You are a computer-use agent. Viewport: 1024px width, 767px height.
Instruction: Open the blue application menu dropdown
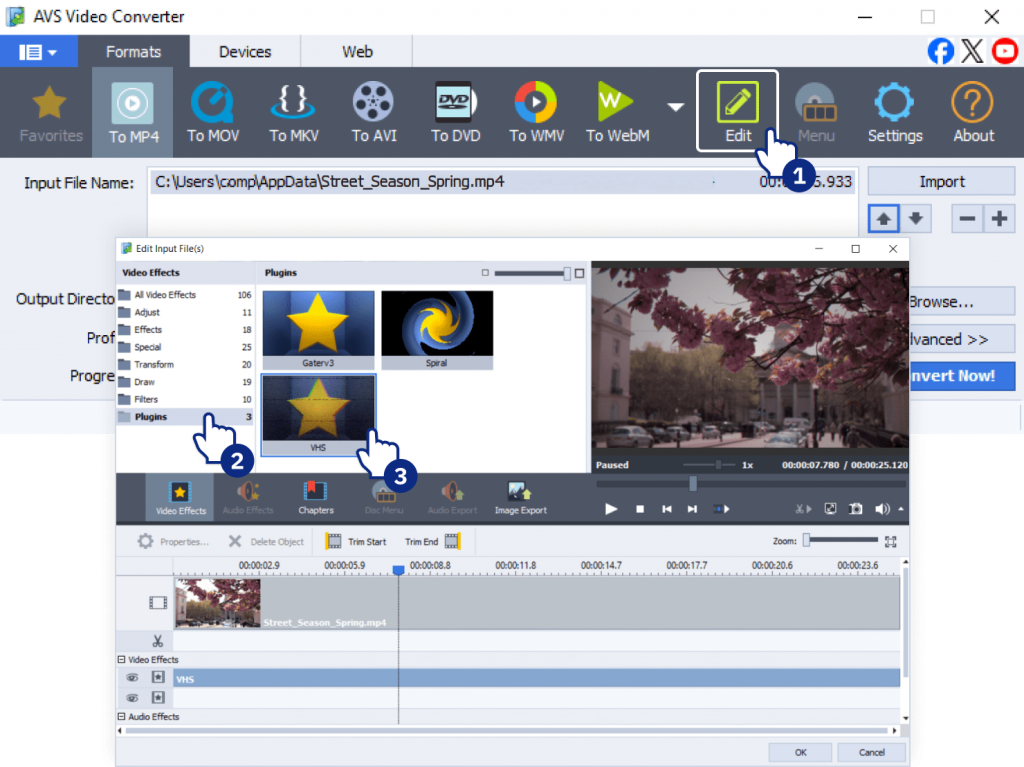38,52
